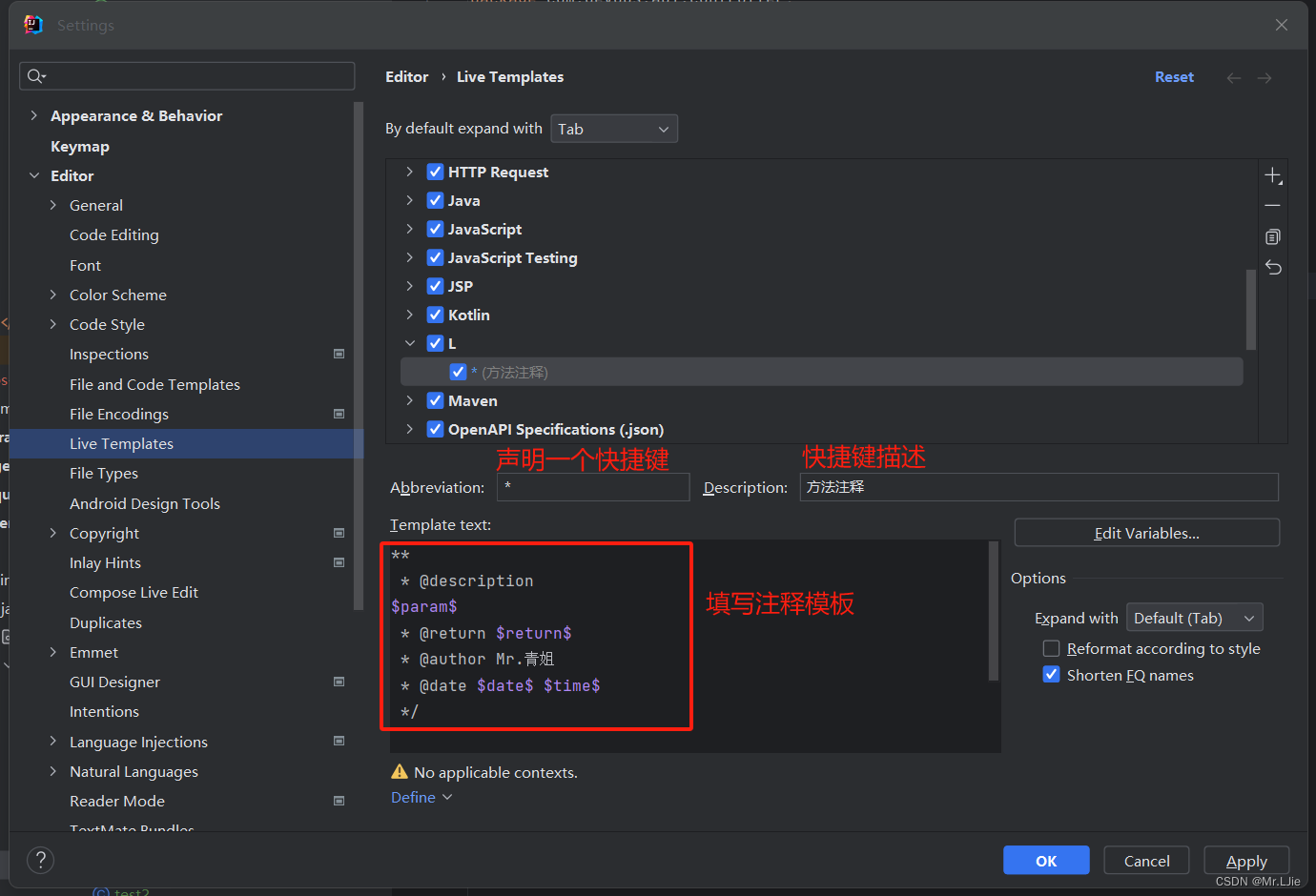Expand the OpenAPI Specifications template group
This screenshot has height=896, width=1316.
[x=409, y=429]
